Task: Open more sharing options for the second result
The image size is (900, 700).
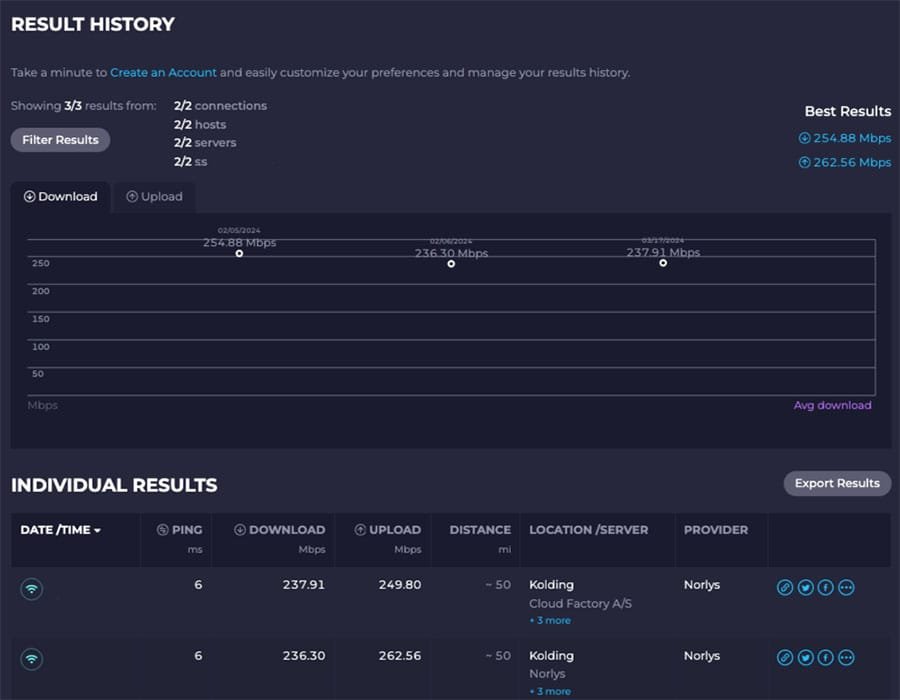Action: pyautogui.click(x=847, y=658)
